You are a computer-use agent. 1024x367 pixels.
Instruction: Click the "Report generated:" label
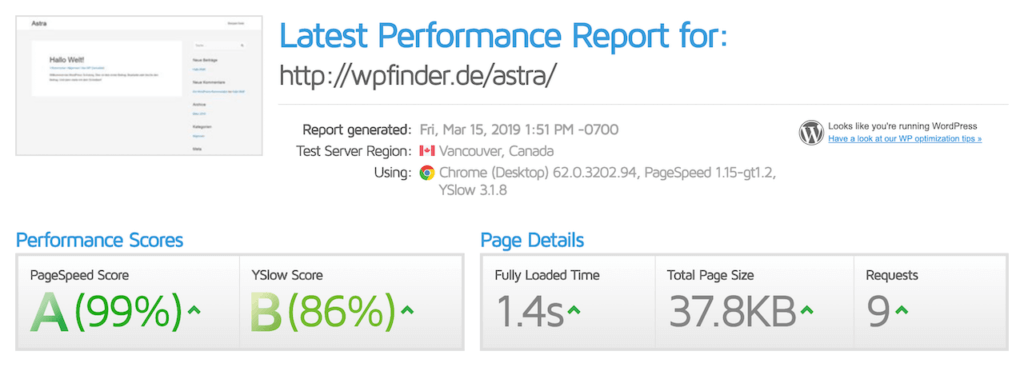[357, 129]
